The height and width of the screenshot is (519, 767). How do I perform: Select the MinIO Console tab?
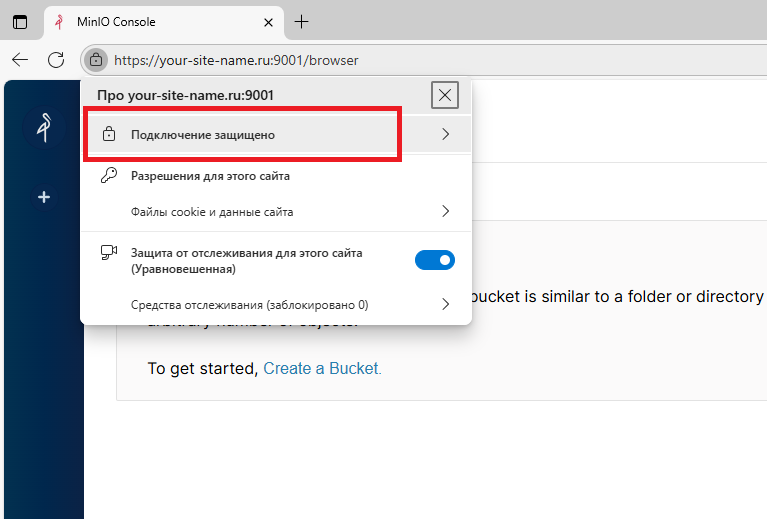(x=164, y=22)
